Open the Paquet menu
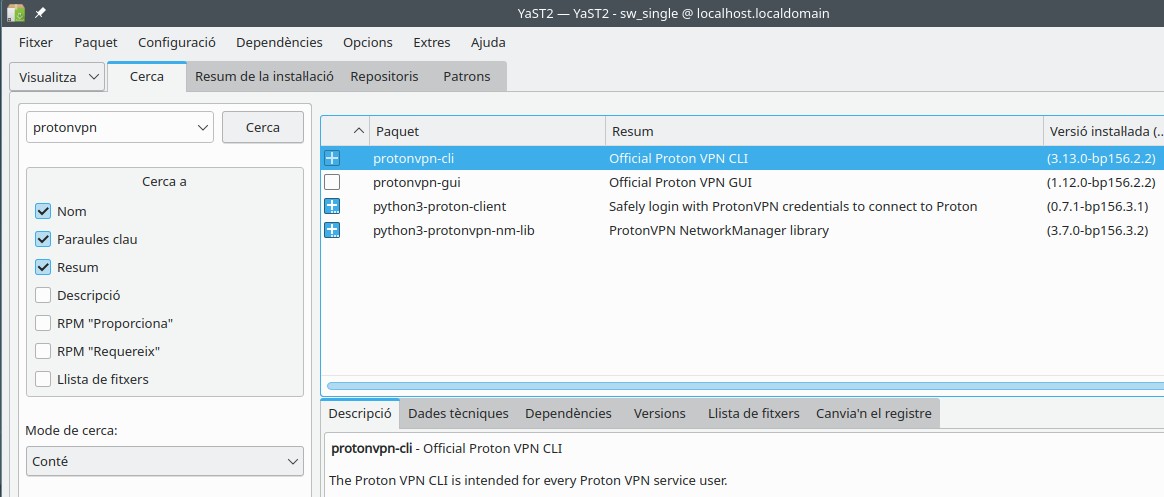The image size is (1164, 497). (x=96, y=42)
